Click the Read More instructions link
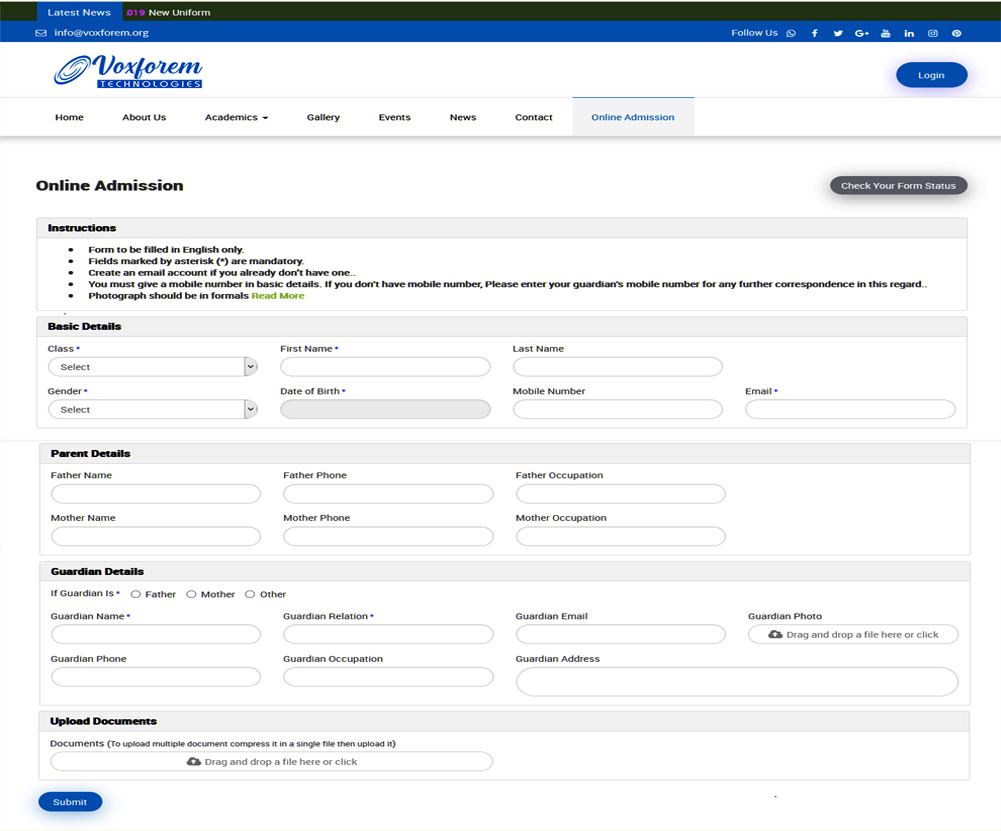 coord(278,296)
